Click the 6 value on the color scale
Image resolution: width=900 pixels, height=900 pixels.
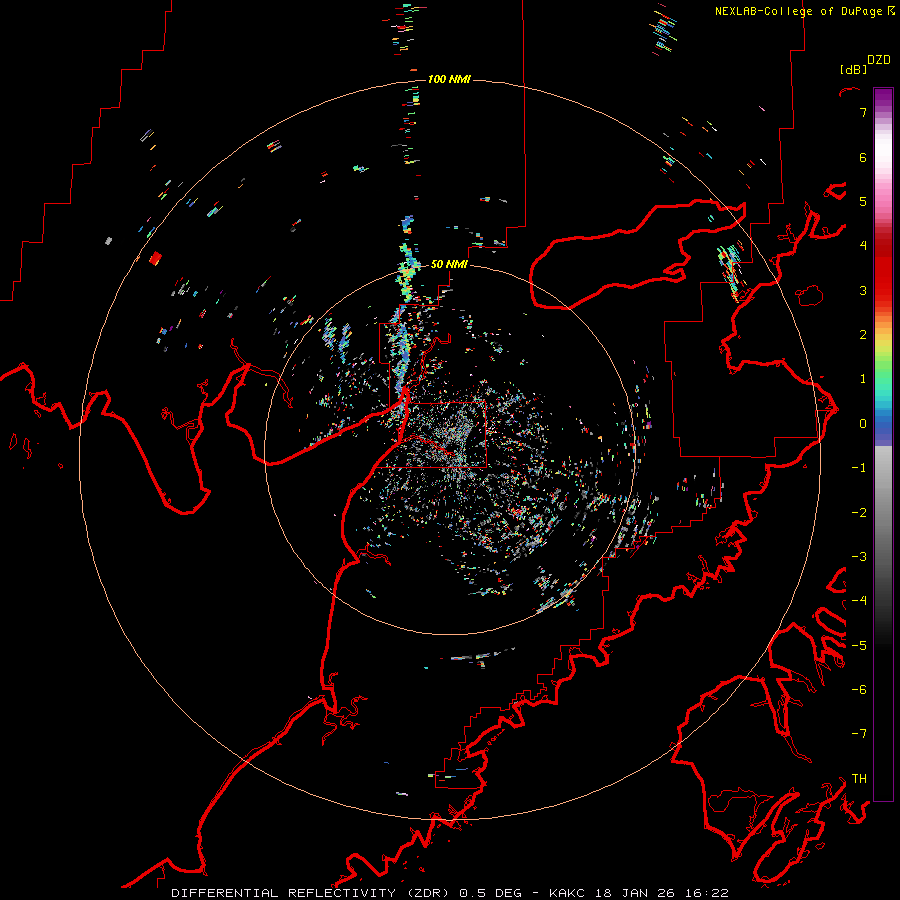[863, 157]
